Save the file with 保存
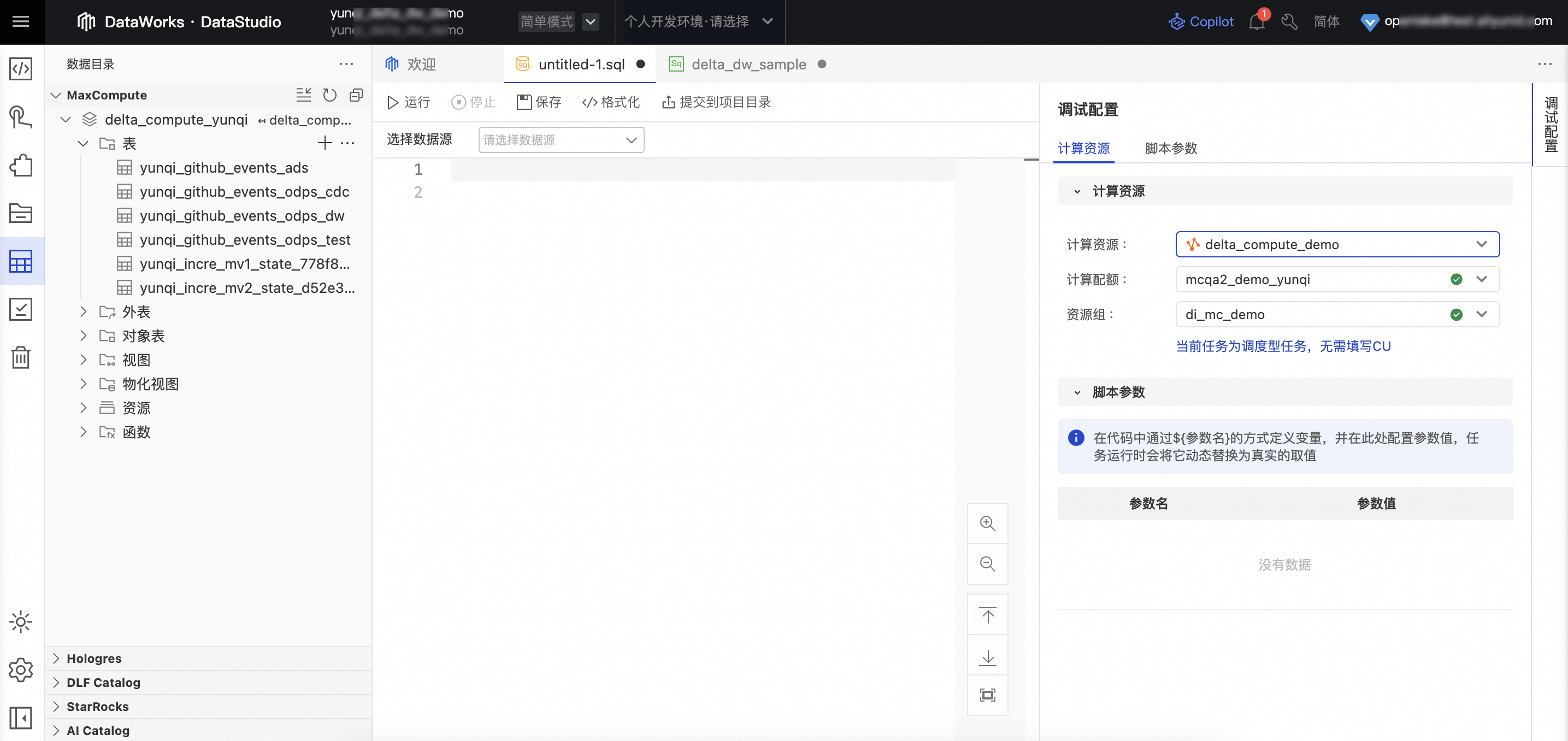This screenshot has width=1568, height=741. [539, 102]
